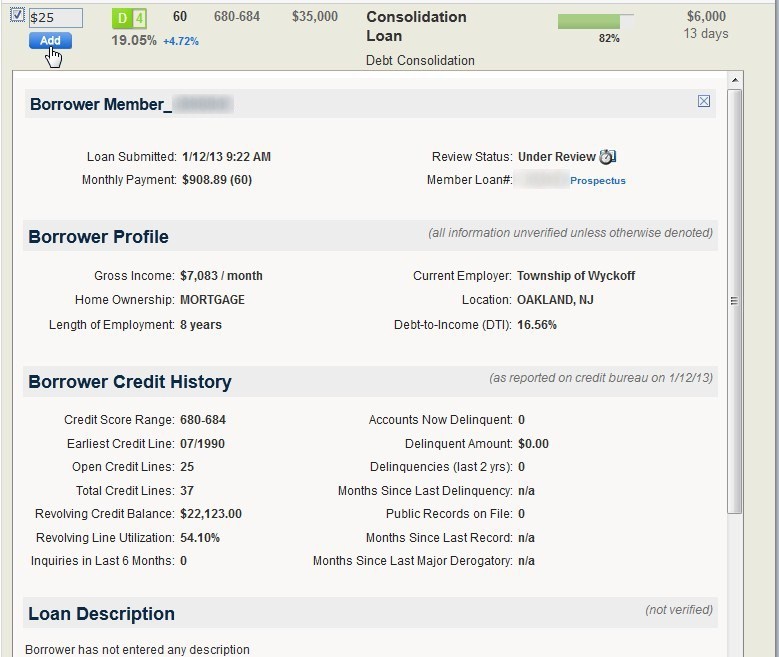
Task: Click the green funding progress bar
Action: pyautogui.click(x=595, y=21)
